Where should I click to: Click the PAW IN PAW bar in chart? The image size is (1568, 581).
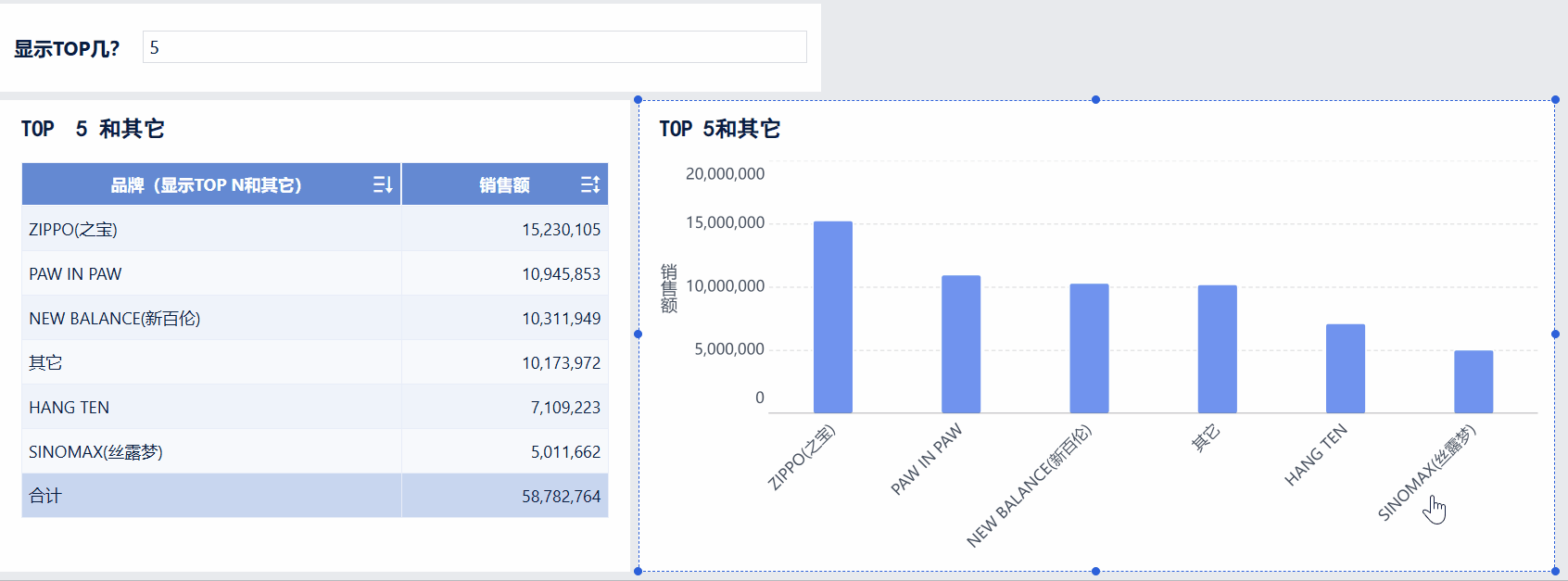[x=961, y=344]
